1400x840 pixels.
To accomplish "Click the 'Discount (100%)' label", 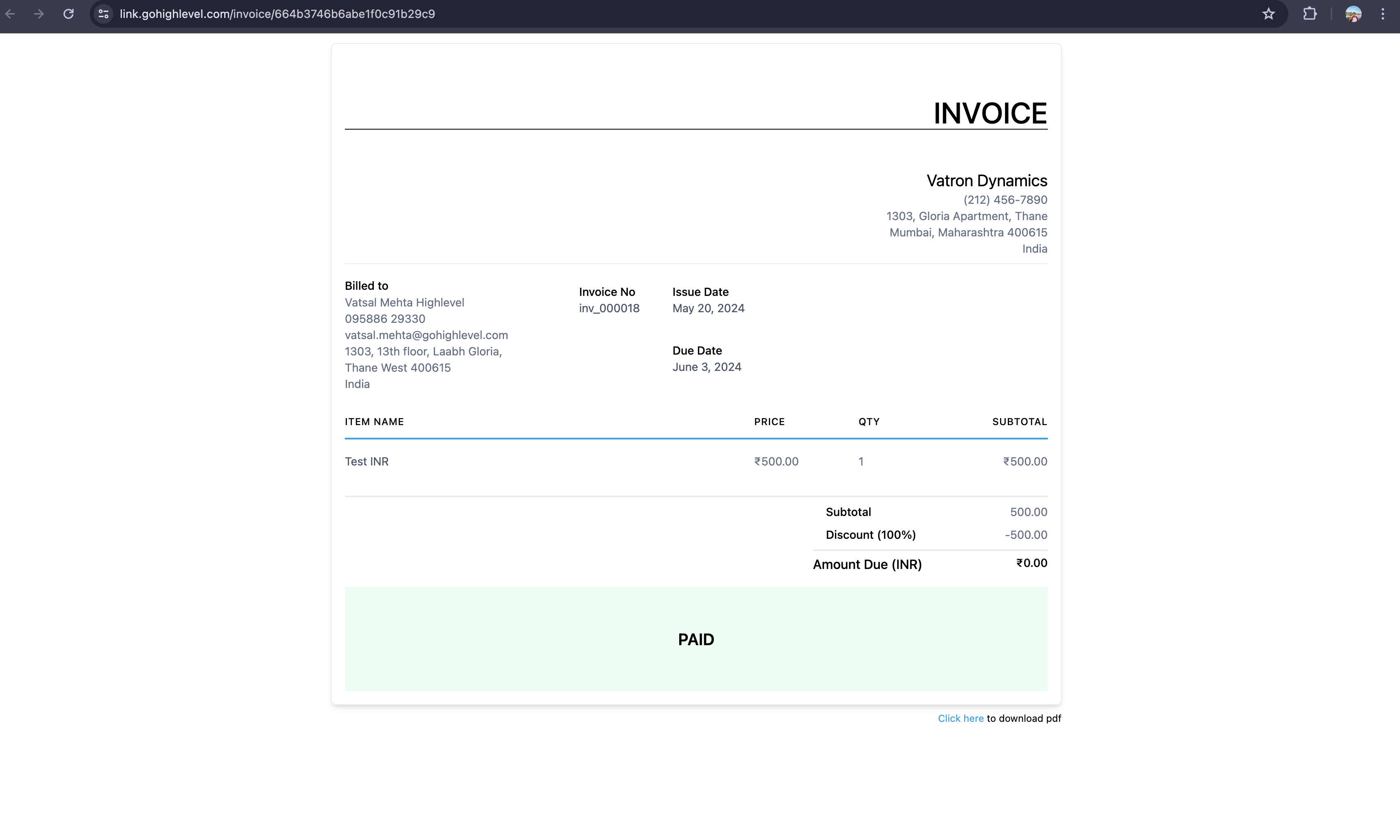I will (x=871, y=535).
